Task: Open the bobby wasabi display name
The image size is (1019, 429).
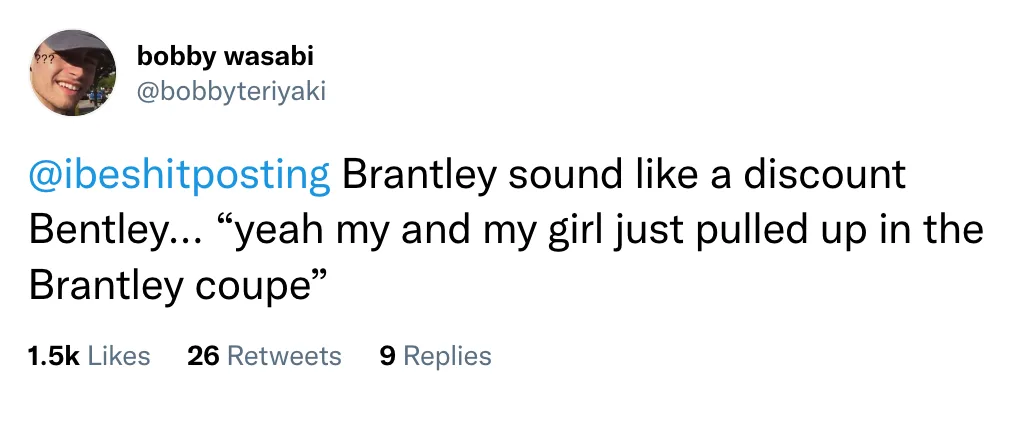Action: [225, 57]
